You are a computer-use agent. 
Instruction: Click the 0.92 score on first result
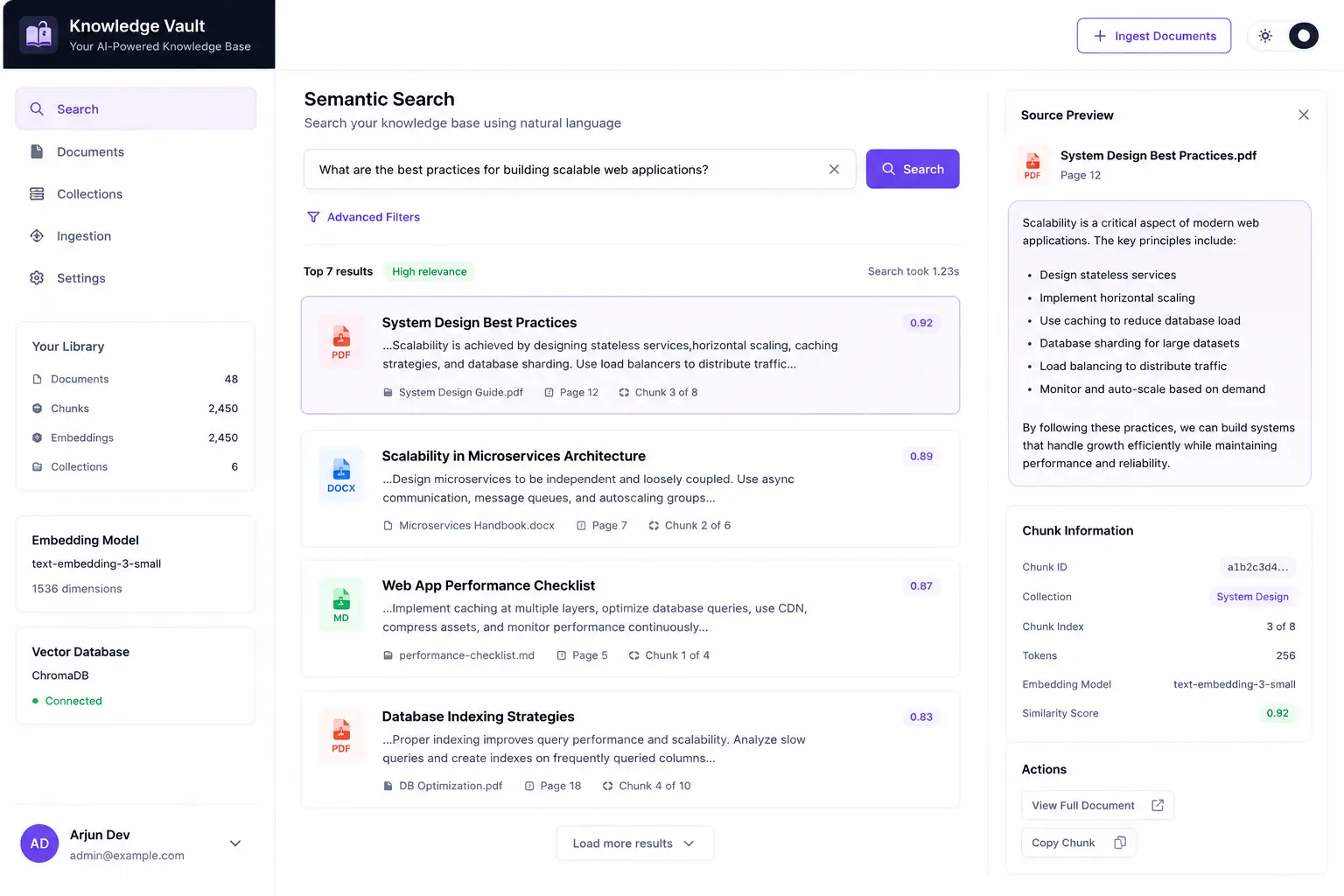coord(920,323)
